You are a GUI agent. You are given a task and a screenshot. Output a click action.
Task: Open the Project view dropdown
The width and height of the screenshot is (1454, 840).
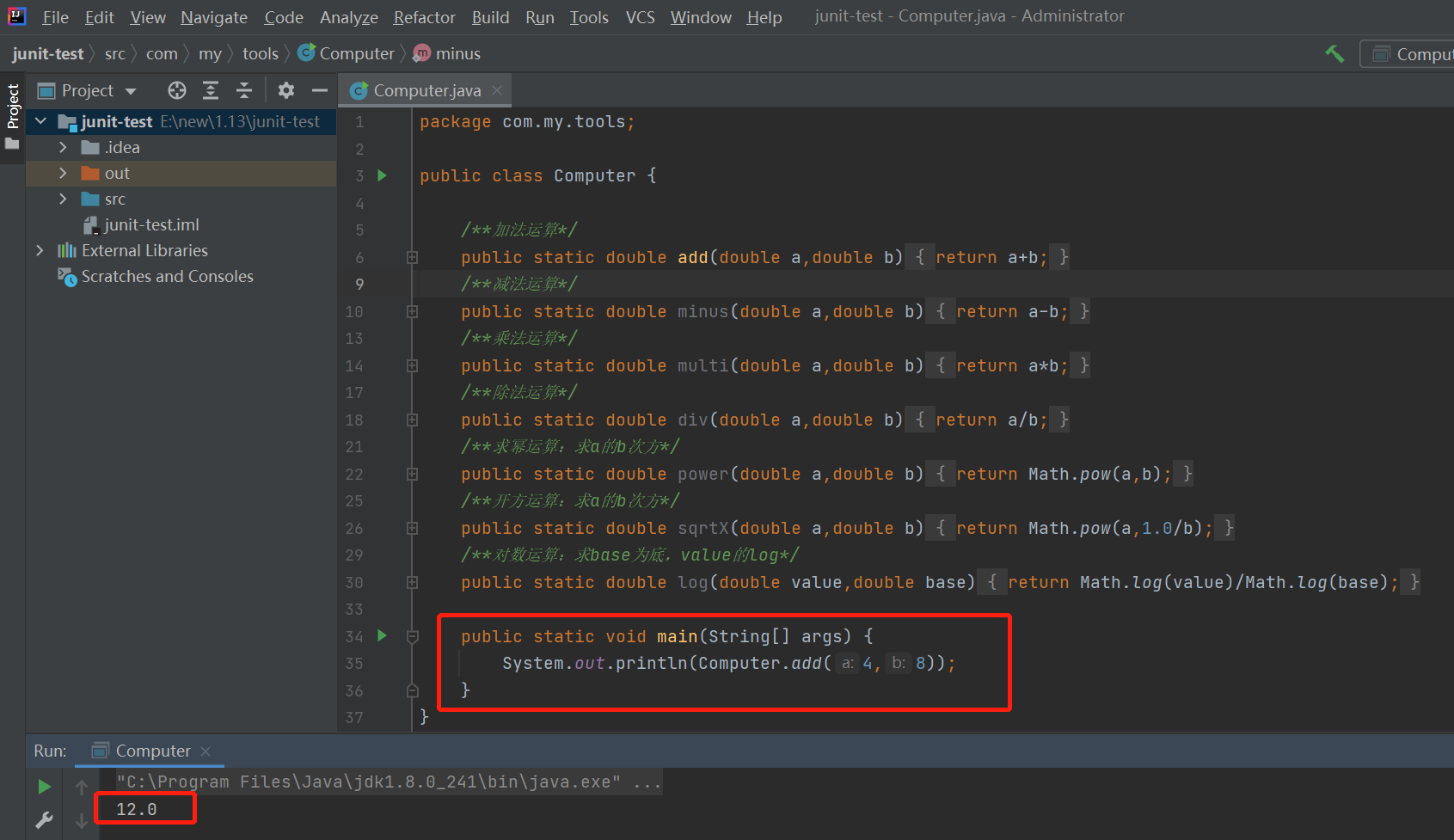coord(131,91)
